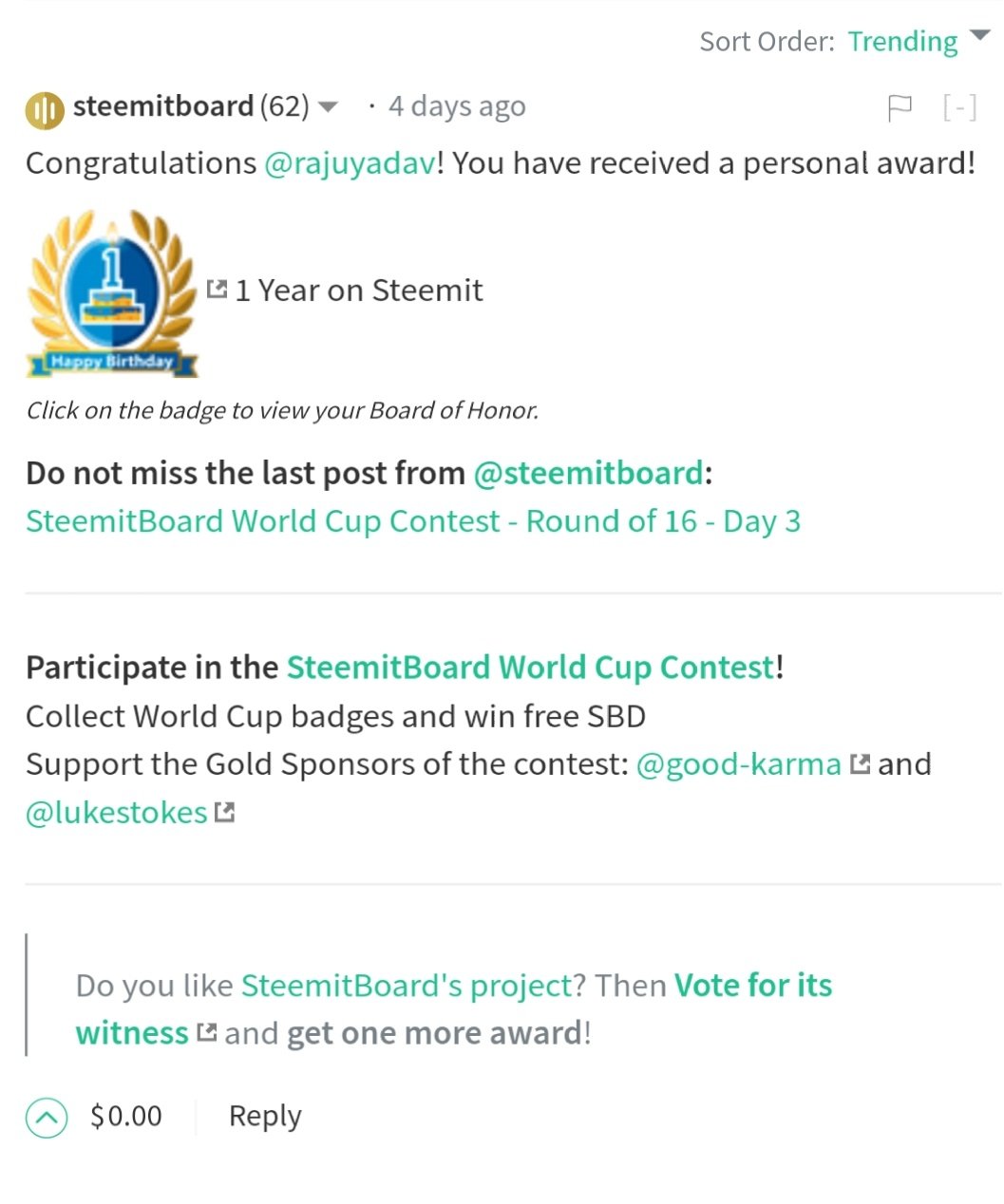Screen dimensions: 1004x1204
Task: Collapse the comment using the [-] toggle
Action: (x=959, y=107)
